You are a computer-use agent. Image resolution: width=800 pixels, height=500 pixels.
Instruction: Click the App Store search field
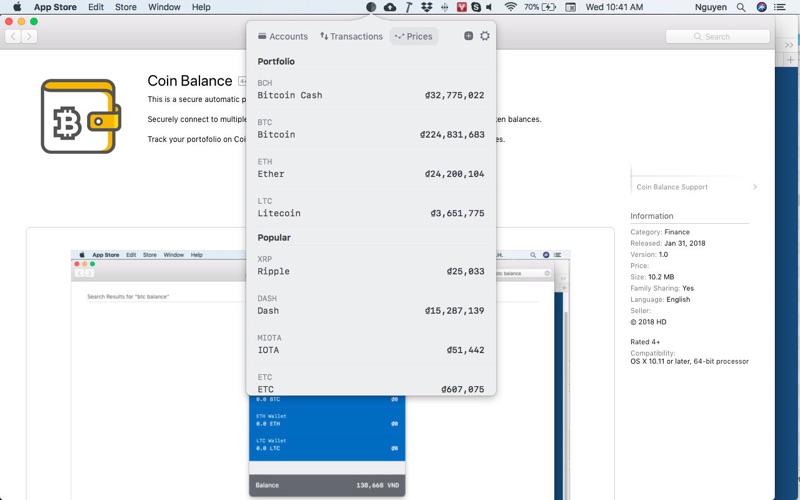click(x=717, y=37)
